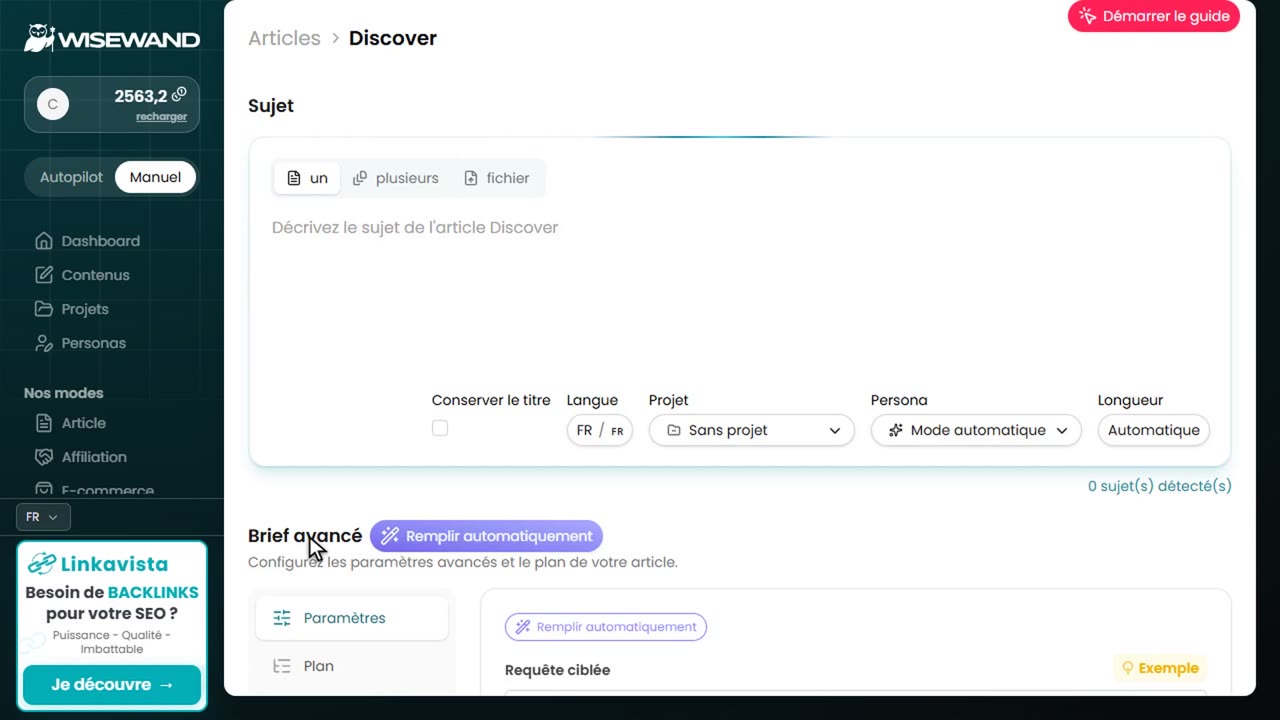Open the Projet dropdown showing Sans projet
The height and width of the screenshot is (720, 1280).
point(752,430)
